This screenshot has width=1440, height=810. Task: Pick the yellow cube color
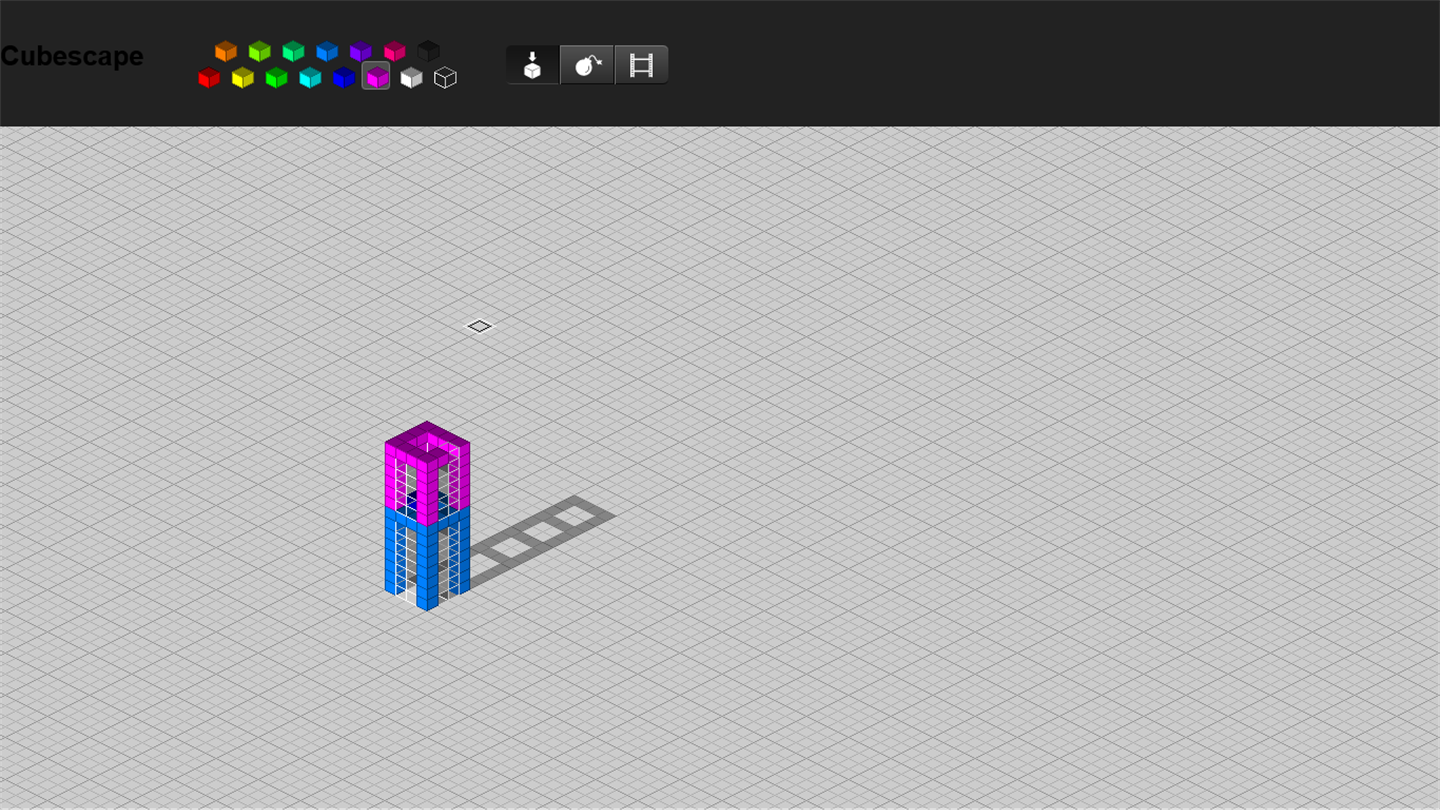point(243,77)
